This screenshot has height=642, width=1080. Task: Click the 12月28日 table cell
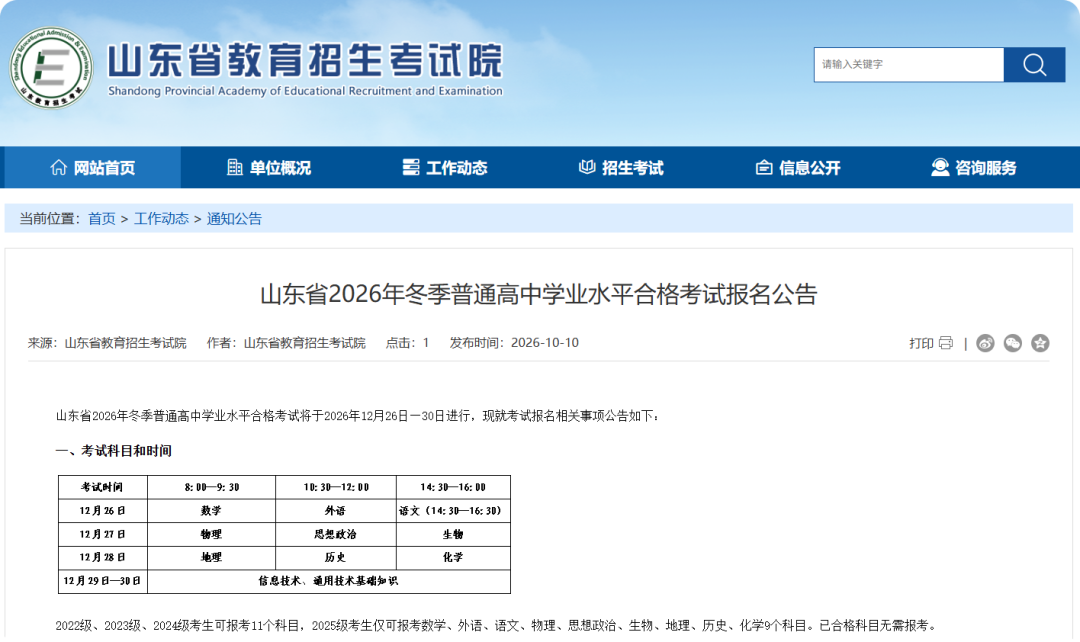point(103,557)
